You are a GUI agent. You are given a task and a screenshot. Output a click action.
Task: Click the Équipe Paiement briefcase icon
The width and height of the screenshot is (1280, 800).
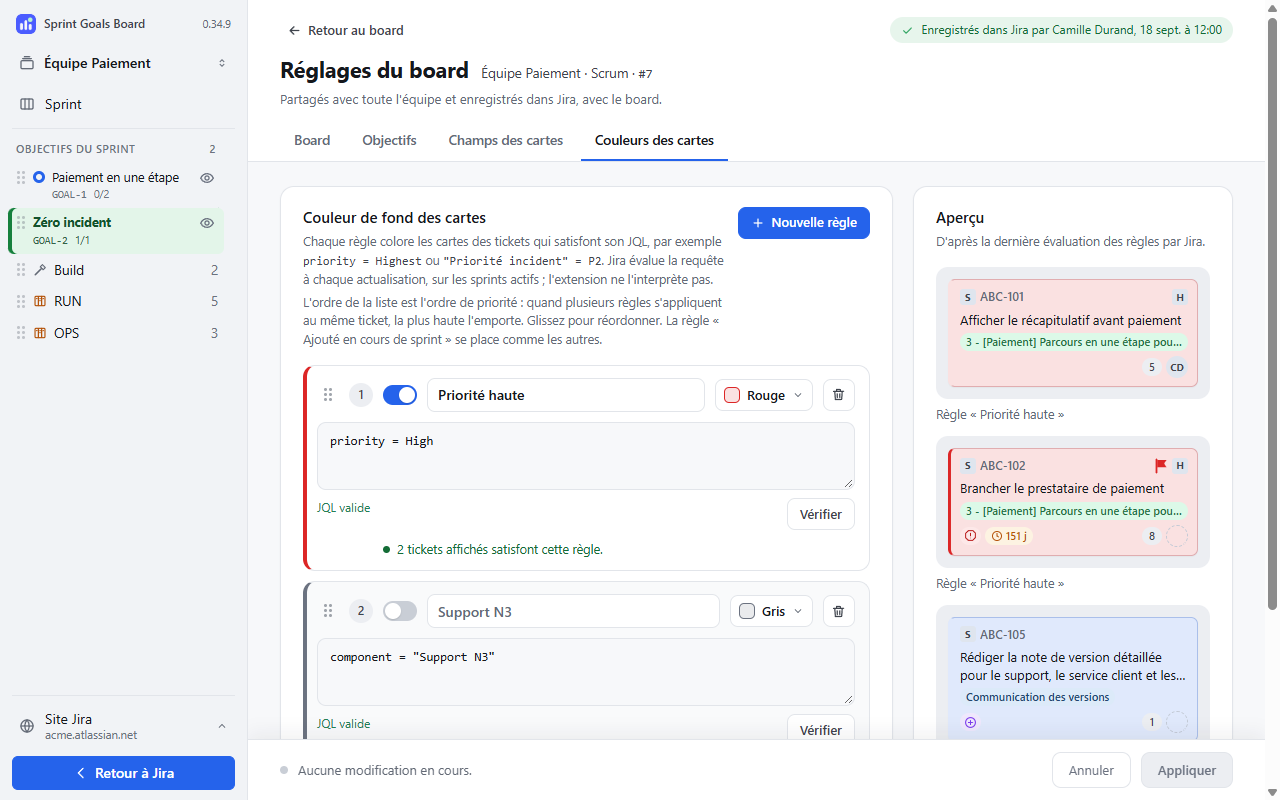(26, 63)
